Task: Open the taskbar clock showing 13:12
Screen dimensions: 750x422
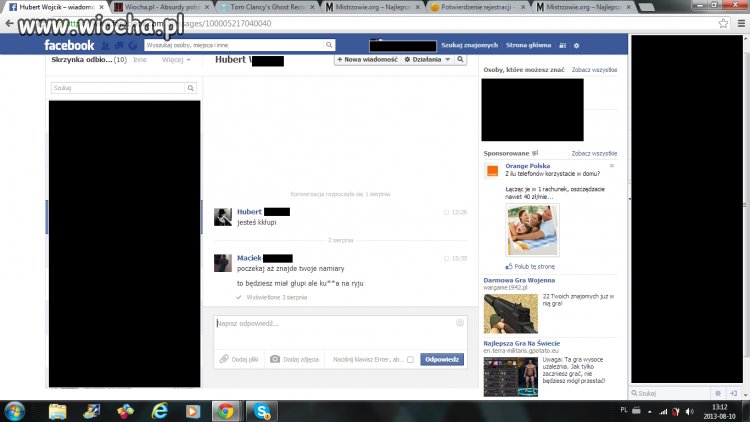Action: [x=719, y=411]
